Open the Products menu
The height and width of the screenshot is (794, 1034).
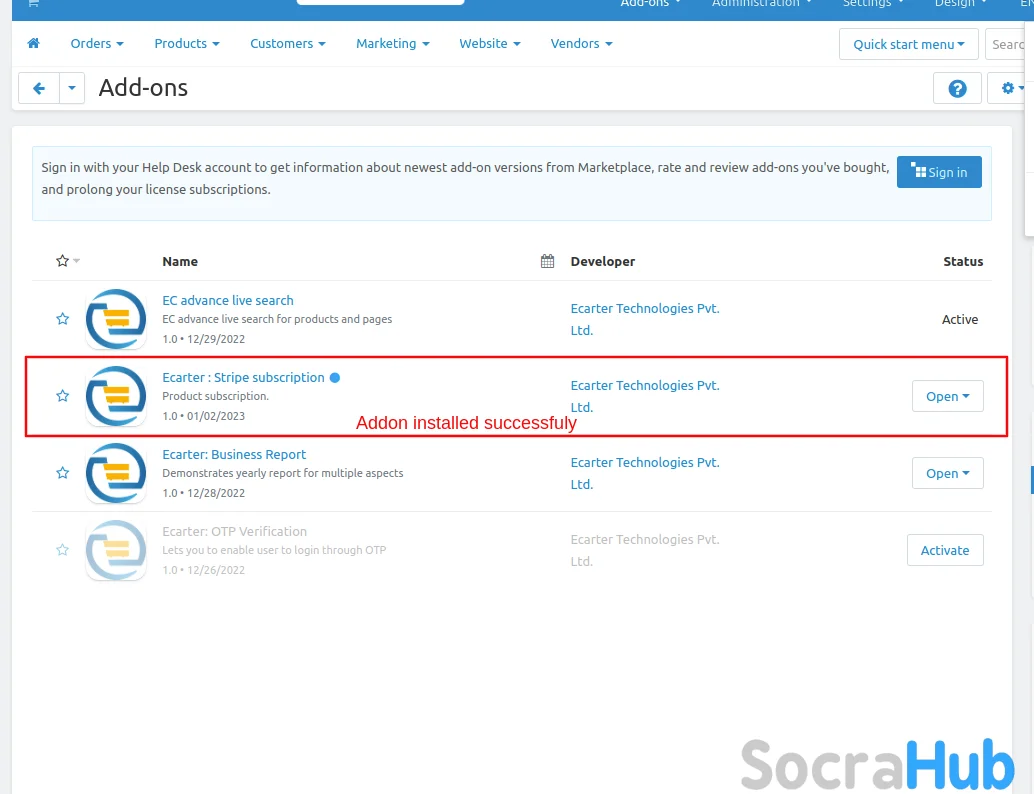tap(187, 44)
